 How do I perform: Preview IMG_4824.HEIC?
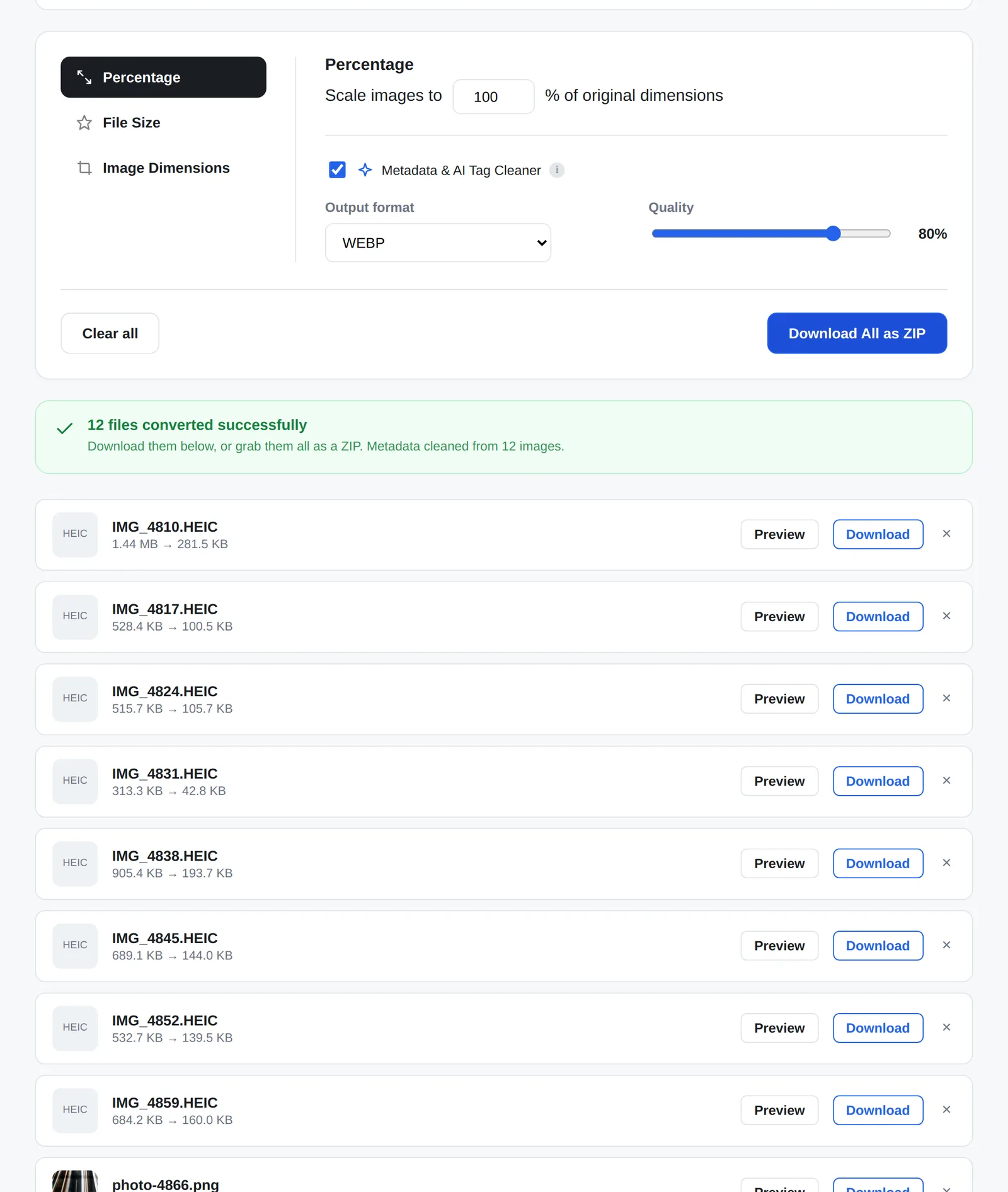(779, 699)
